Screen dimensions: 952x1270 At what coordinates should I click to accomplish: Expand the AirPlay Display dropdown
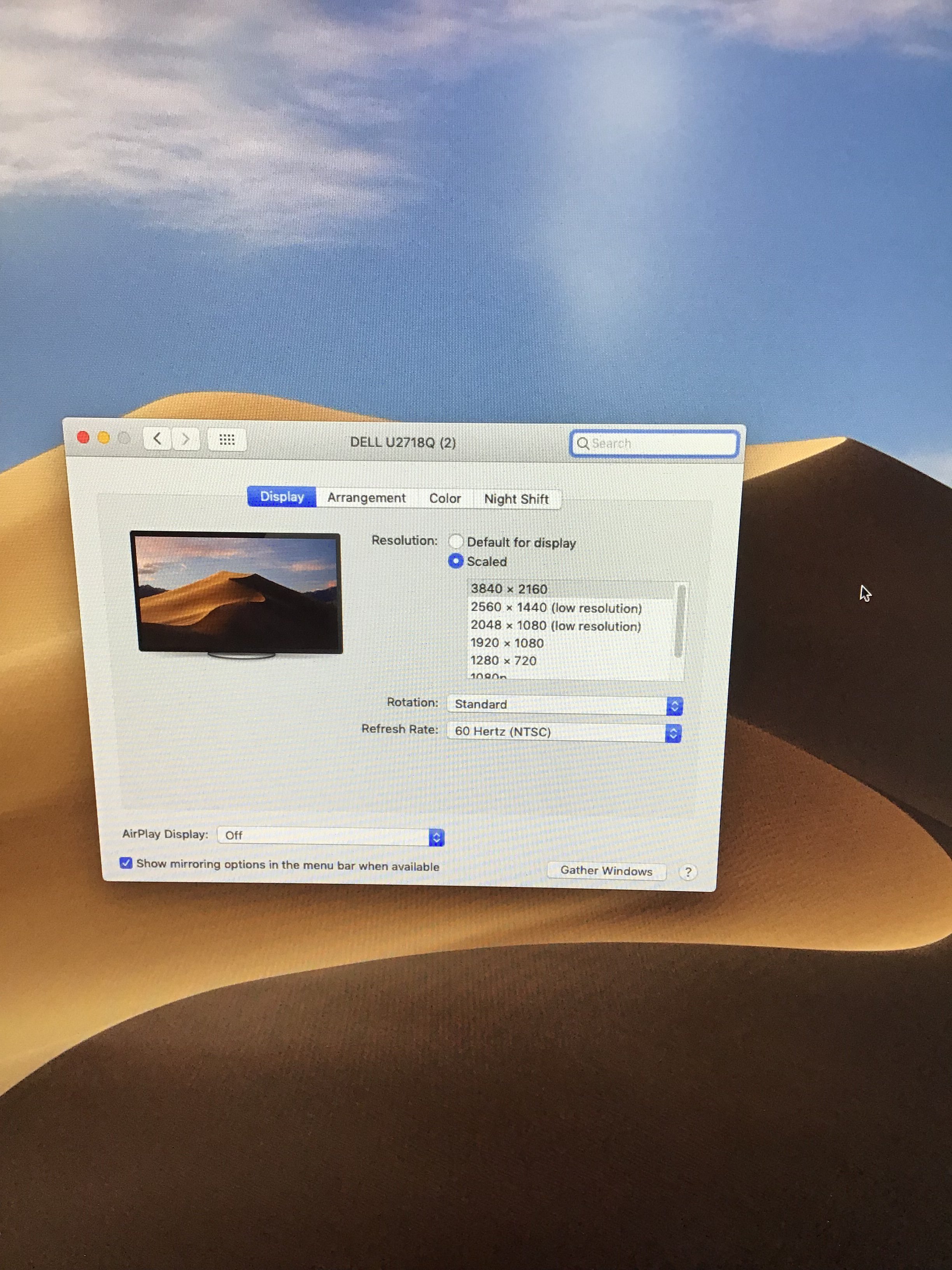[x=331, y=836]
